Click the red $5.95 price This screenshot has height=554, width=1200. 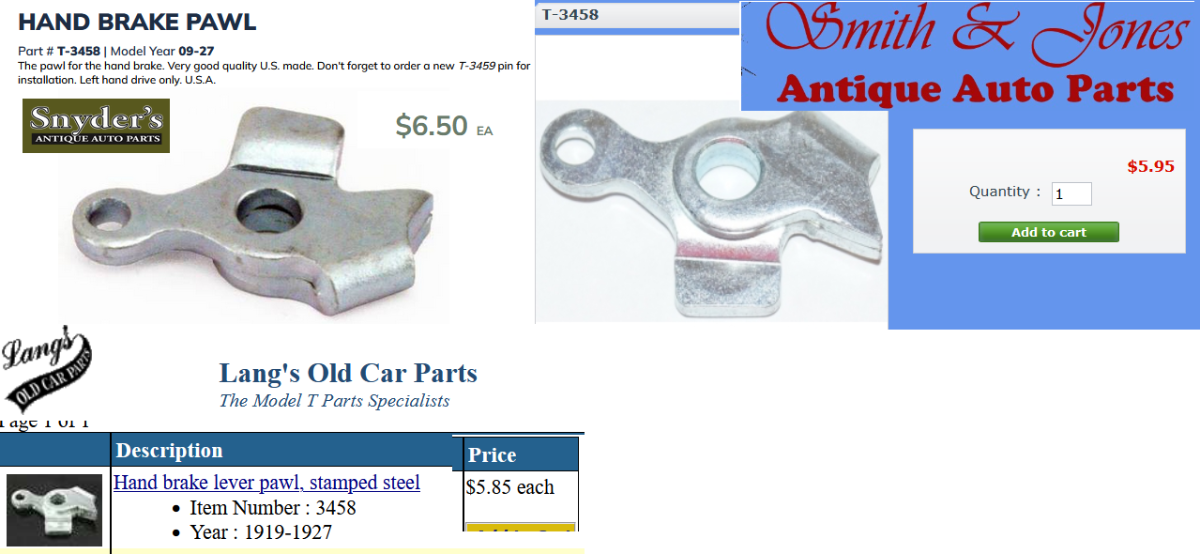pyautogui.click(x=1150, y=167)
